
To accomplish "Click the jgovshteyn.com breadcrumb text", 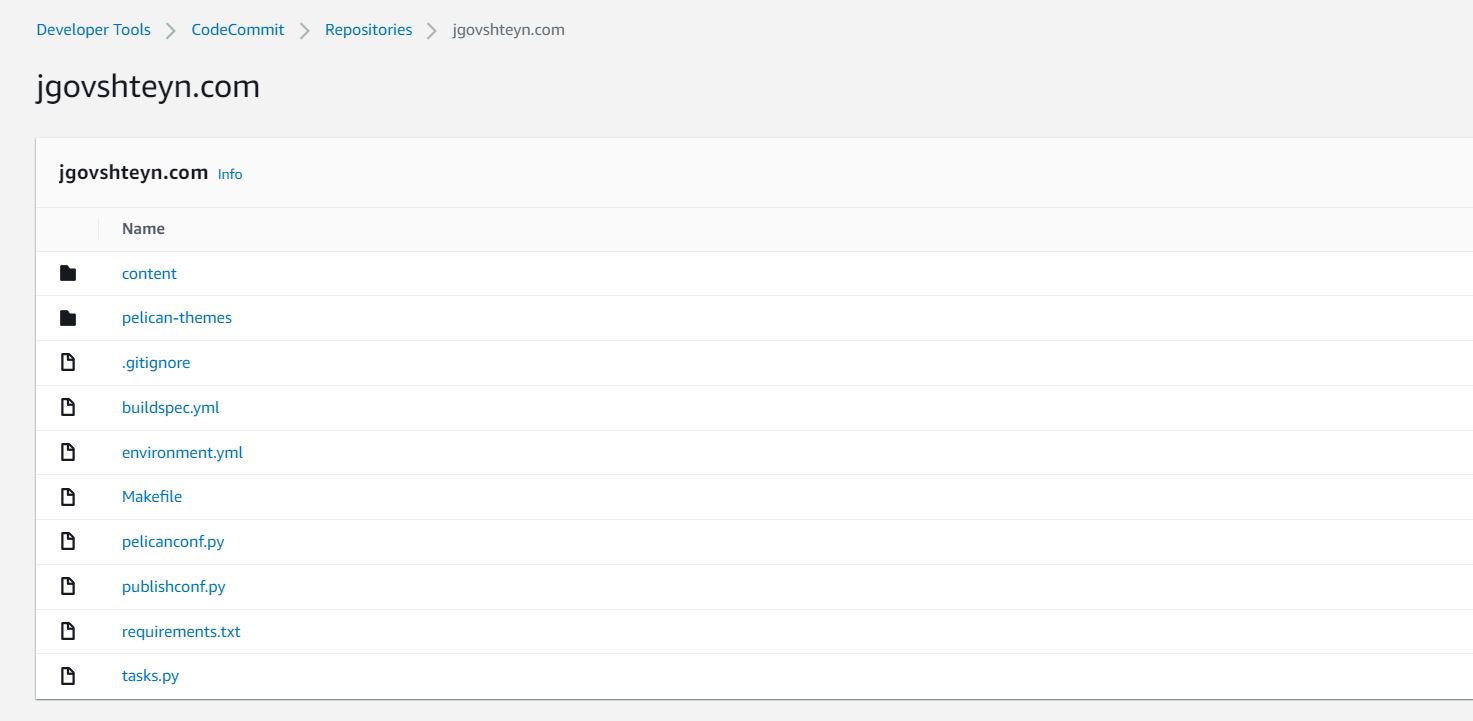I will point(508,30).
